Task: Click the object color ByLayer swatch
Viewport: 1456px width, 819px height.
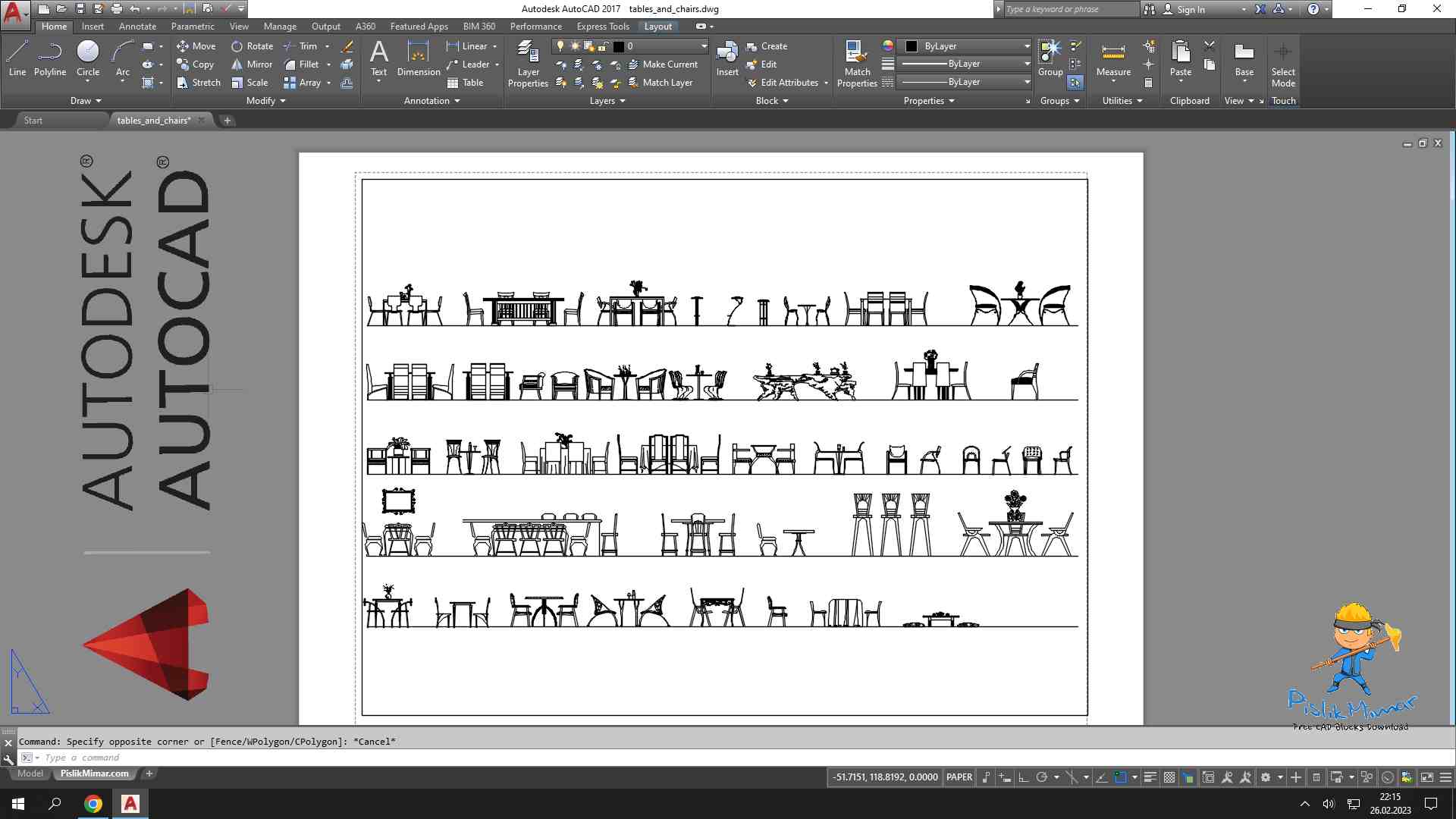Action: [x=912, y=46]
